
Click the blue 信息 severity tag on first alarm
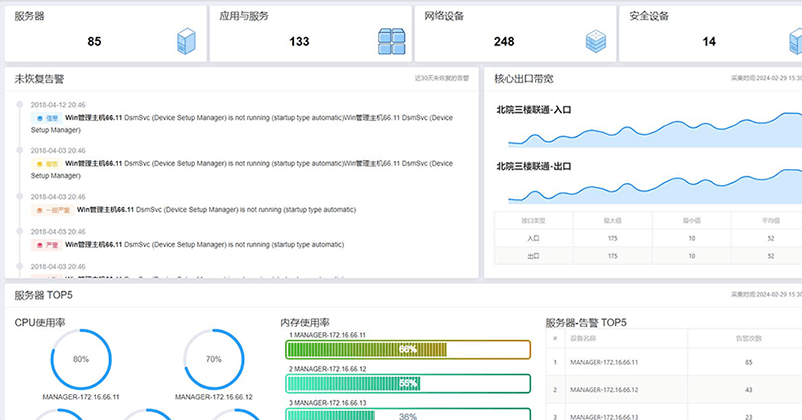(x=53, y=118)
